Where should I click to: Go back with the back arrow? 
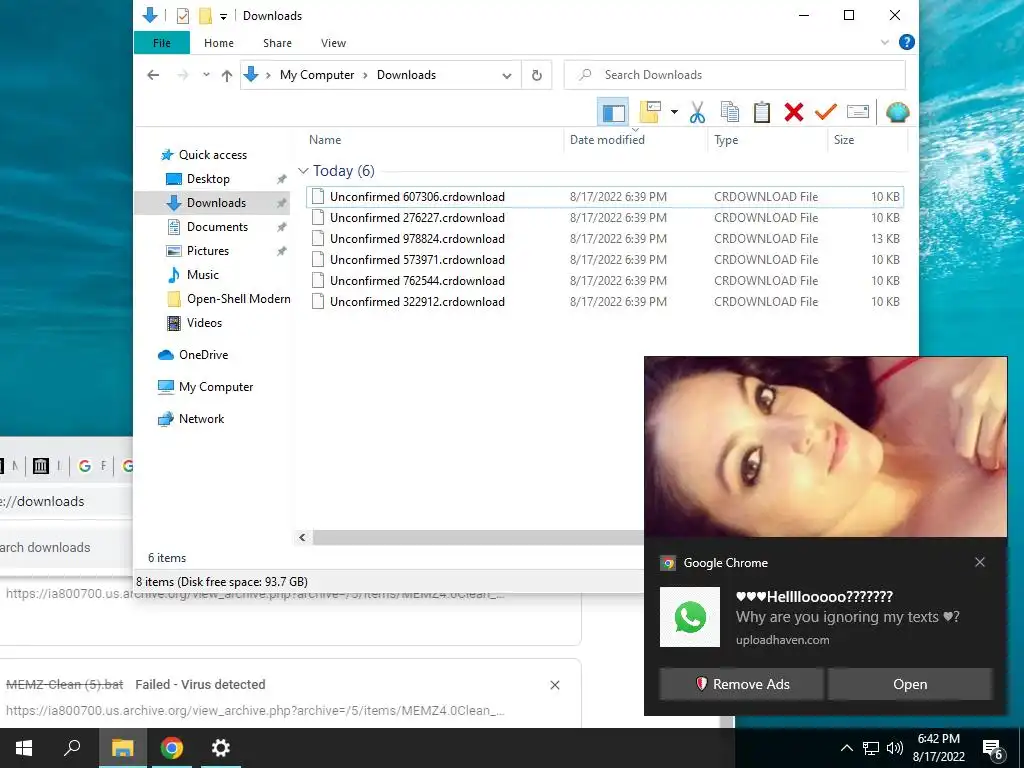point(153,75)
